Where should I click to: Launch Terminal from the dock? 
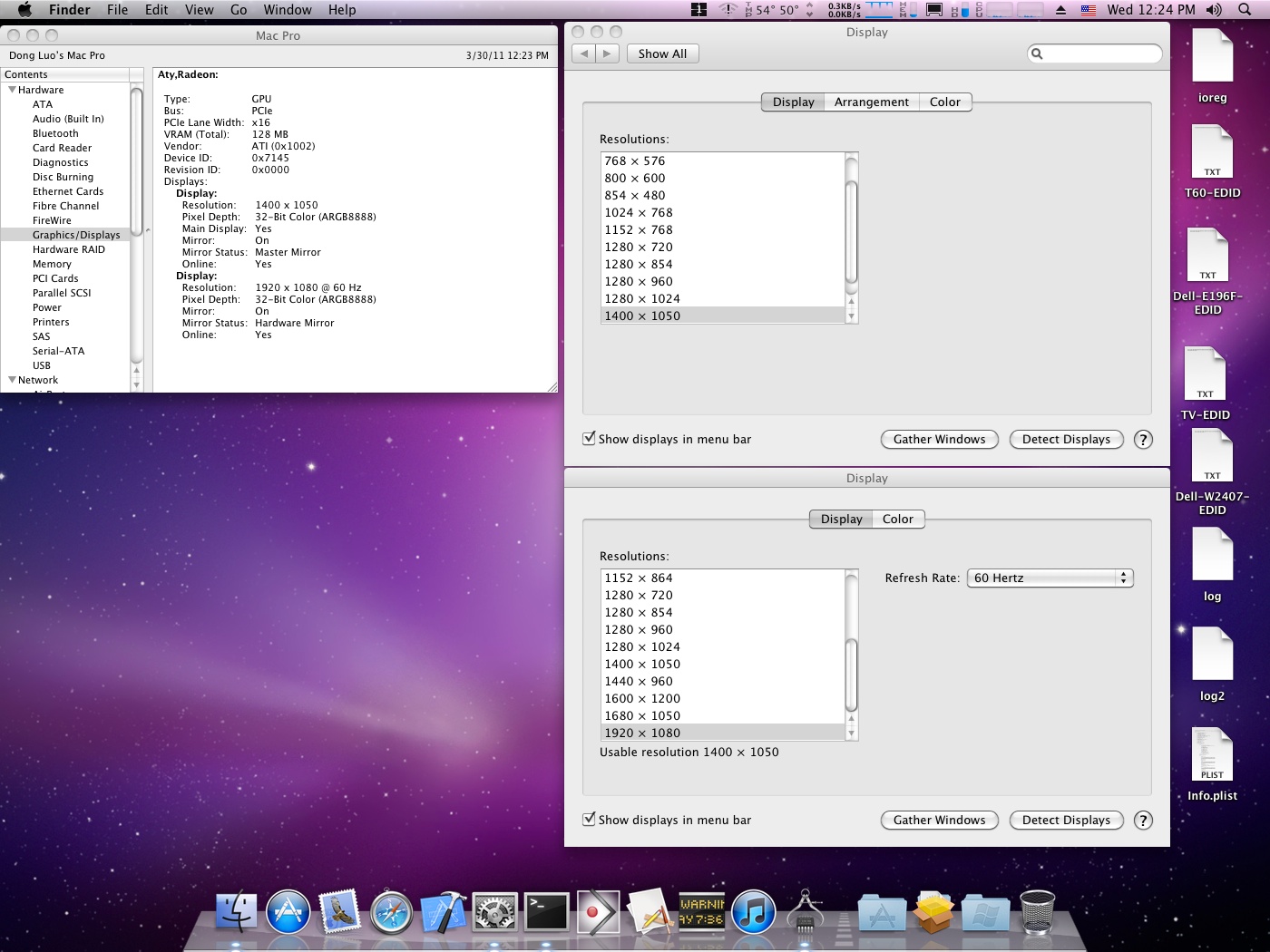(x=547, y=911)
